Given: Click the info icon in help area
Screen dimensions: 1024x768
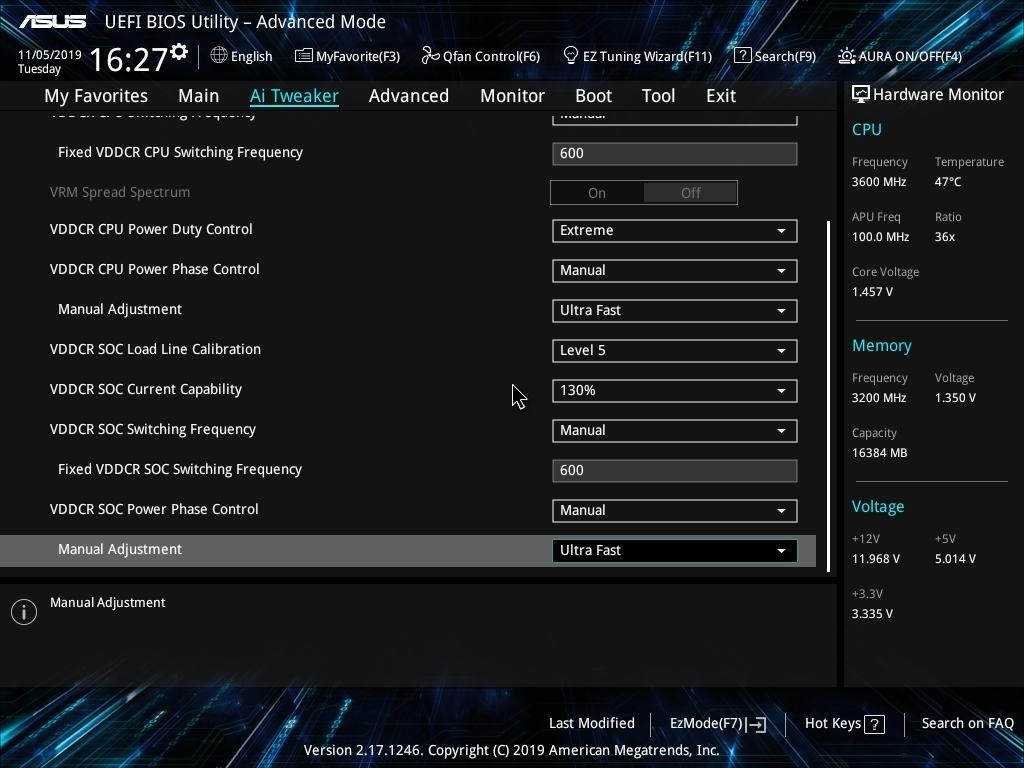Looking at the screenshot, I should (24, 612).
